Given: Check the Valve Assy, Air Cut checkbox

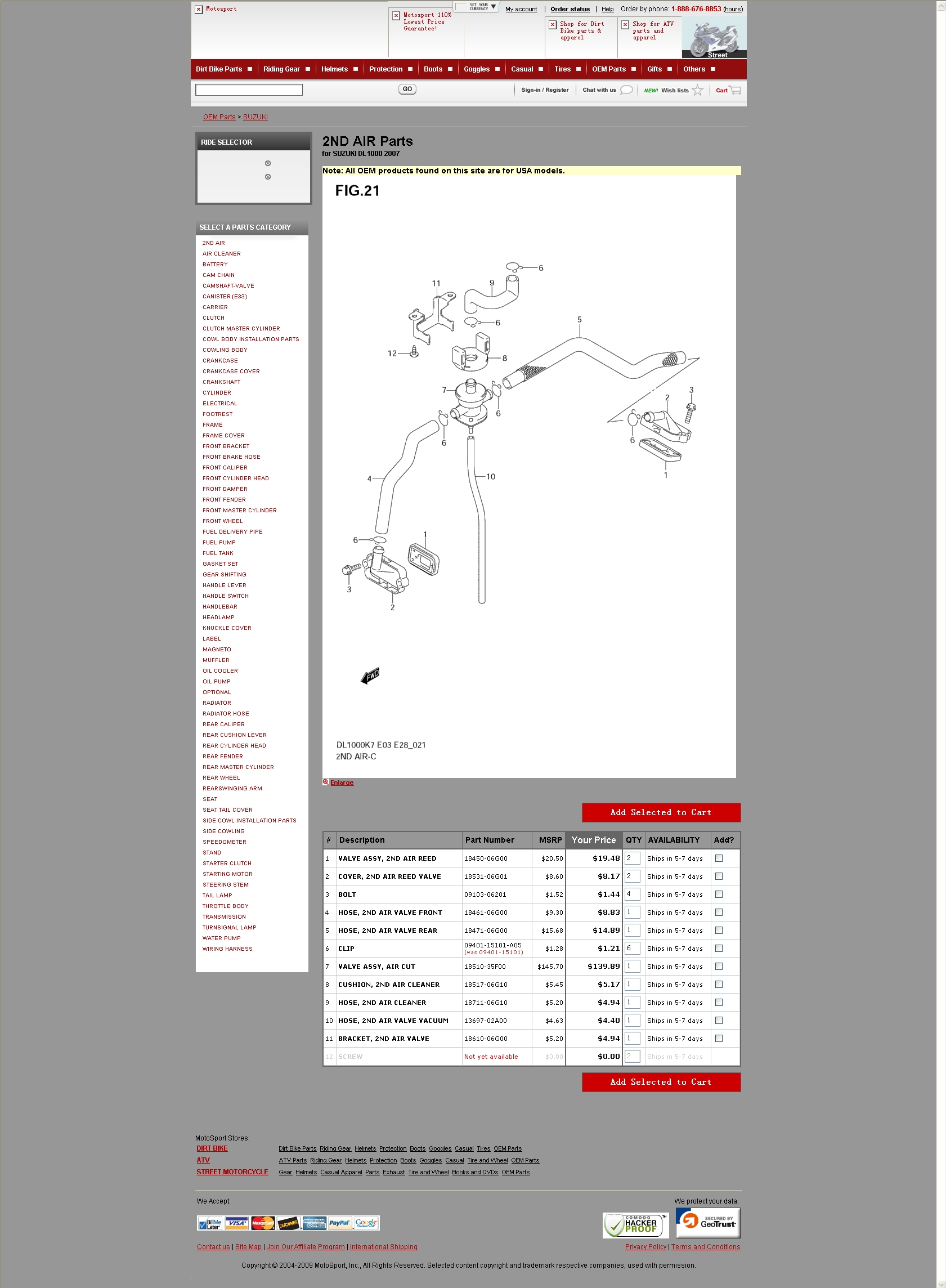Looking at the screenshot, I should (x=719, y=966).
